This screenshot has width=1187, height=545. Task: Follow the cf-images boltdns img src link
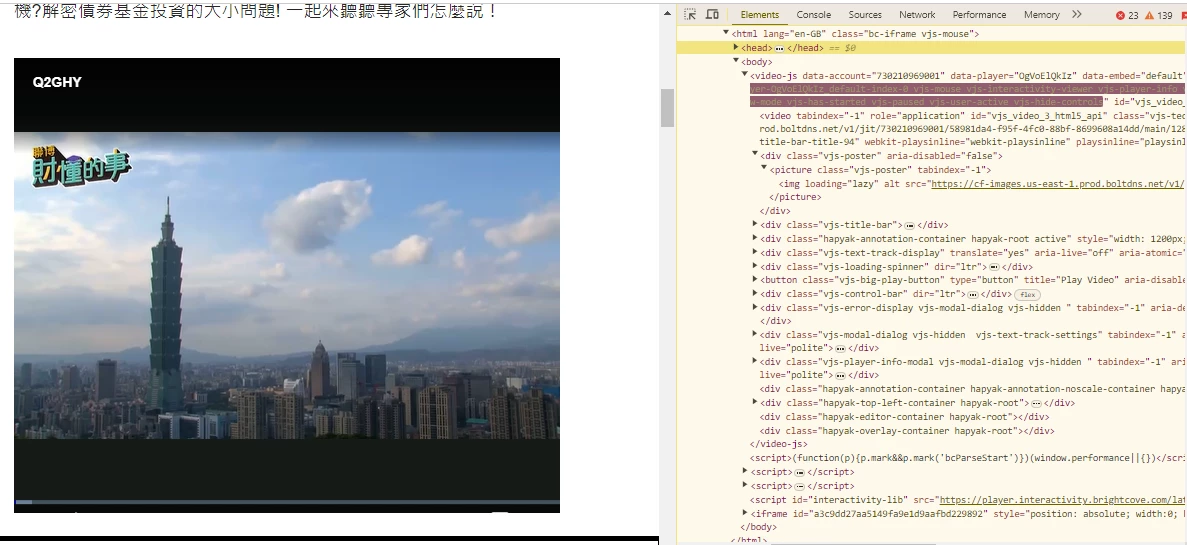coord(1058,184)
